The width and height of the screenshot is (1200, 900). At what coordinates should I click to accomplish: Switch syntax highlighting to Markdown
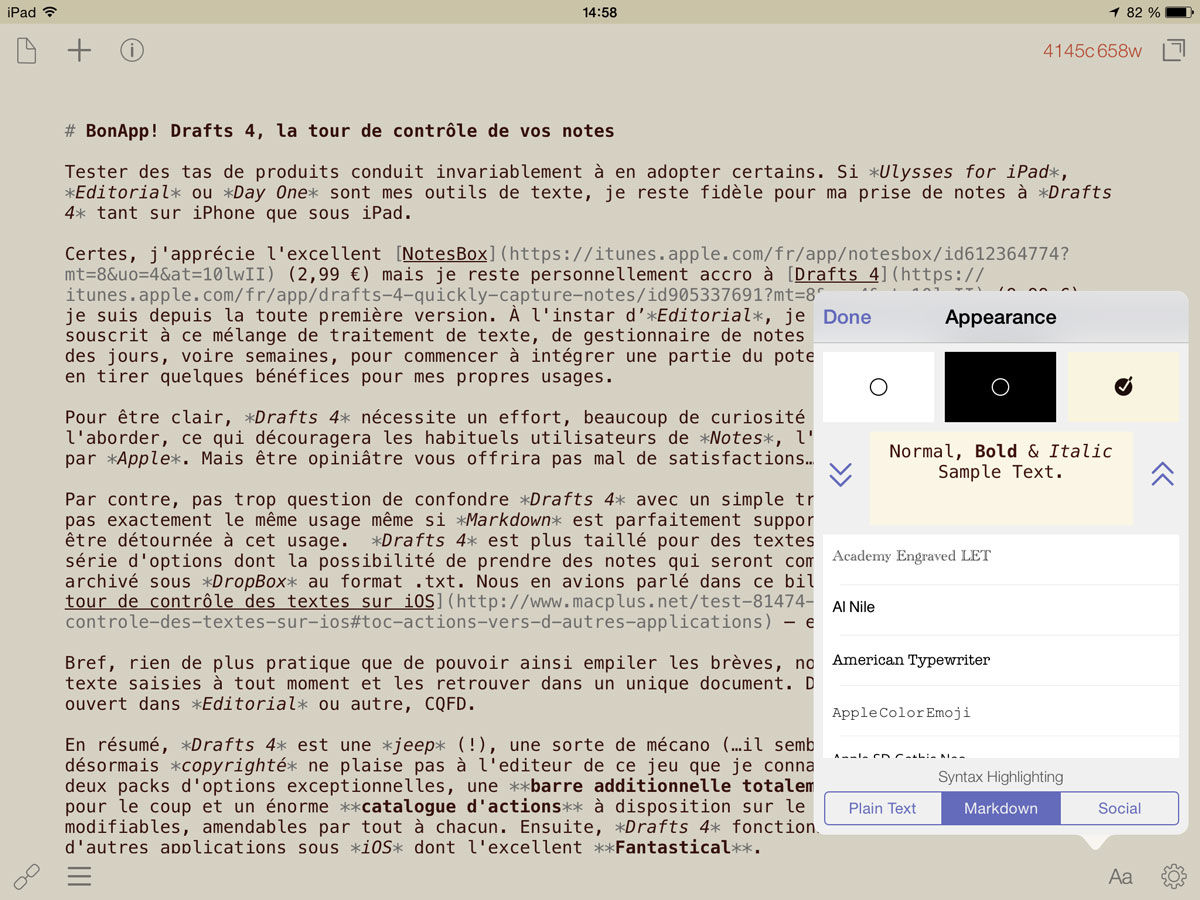(x=1001, y=808)
